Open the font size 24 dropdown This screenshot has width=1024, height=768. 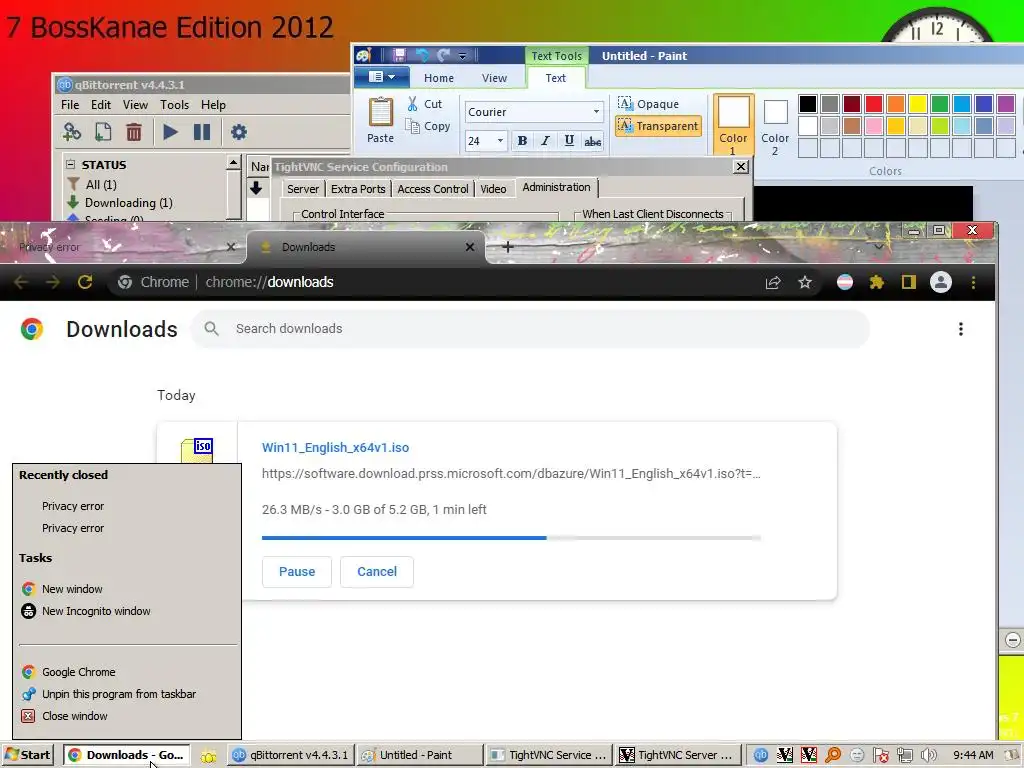[x=500, y=140]
